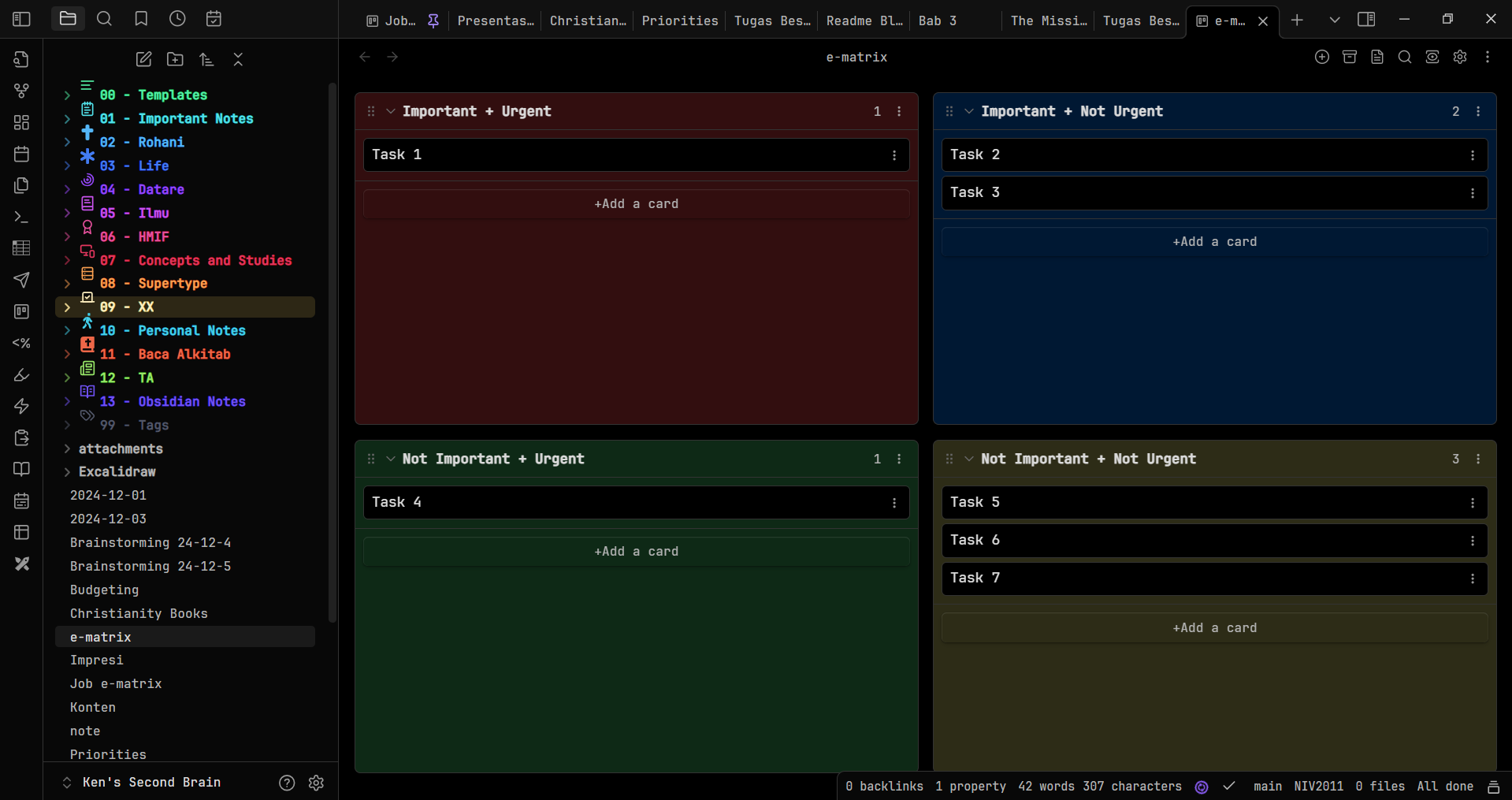Expand the 07 - Concepts and Studies folder
This screenshot has width=1512, height=800.
click(67, 260)
